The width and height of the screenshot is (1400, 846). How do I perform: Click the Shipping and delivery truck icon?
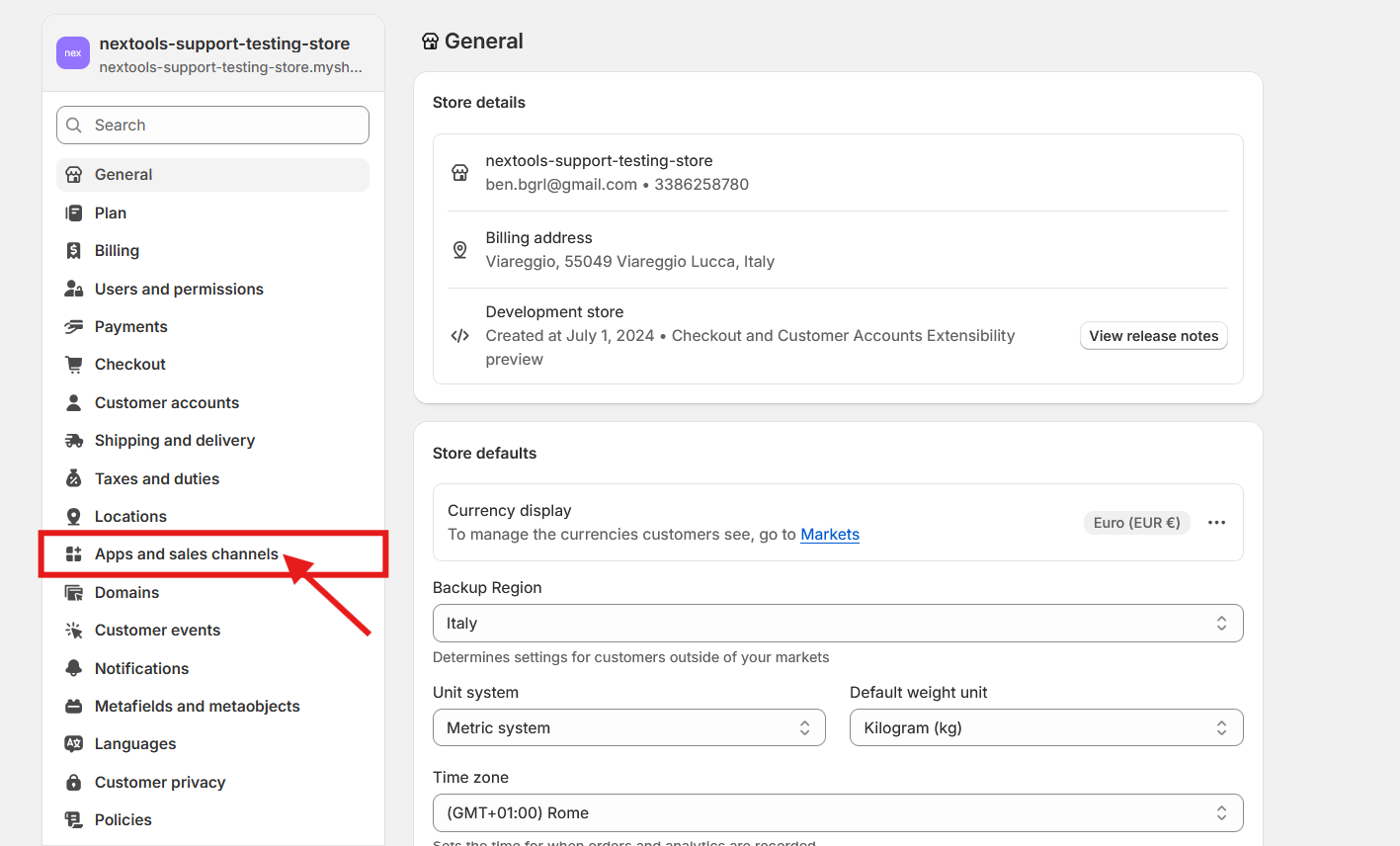tap(73, 441)
